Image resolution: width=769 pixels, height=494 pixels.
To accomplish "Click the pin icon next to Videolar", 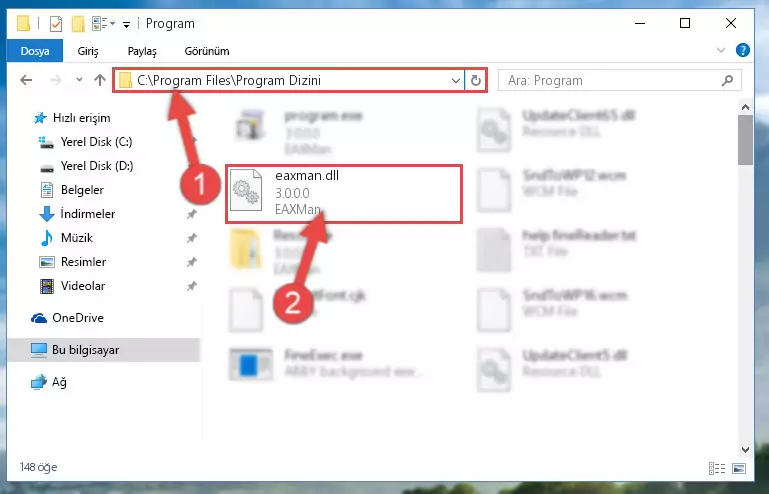I will click(x=191, y=286).
